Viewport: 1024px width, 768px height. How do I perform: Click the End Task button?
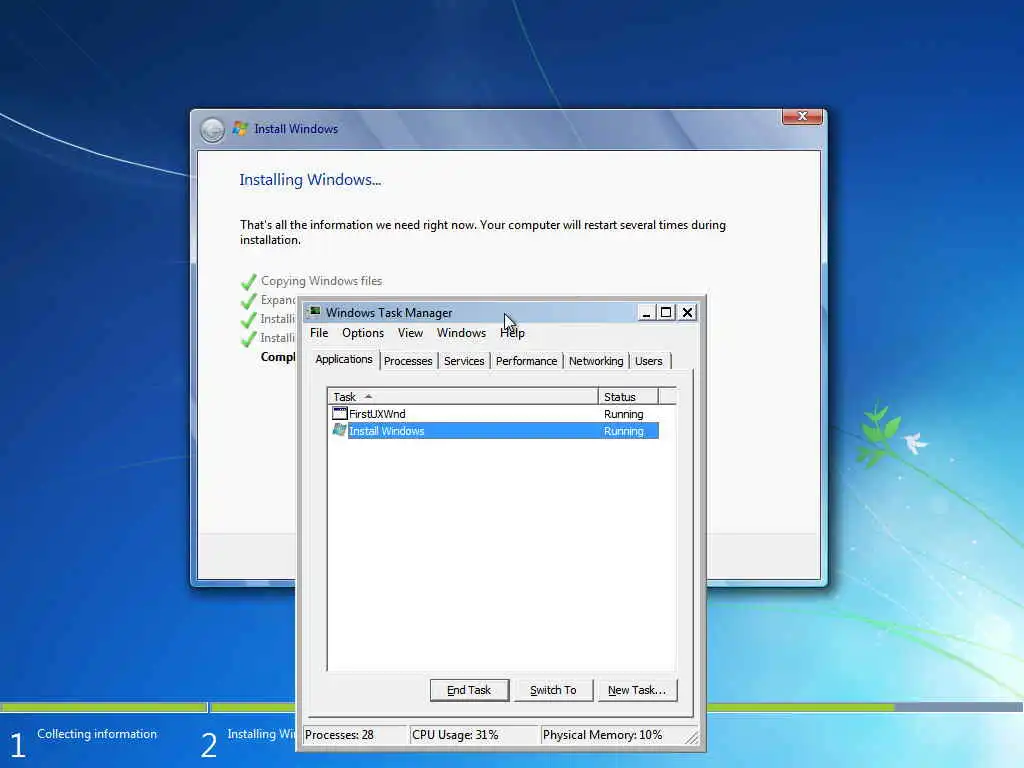coord(469,690)
